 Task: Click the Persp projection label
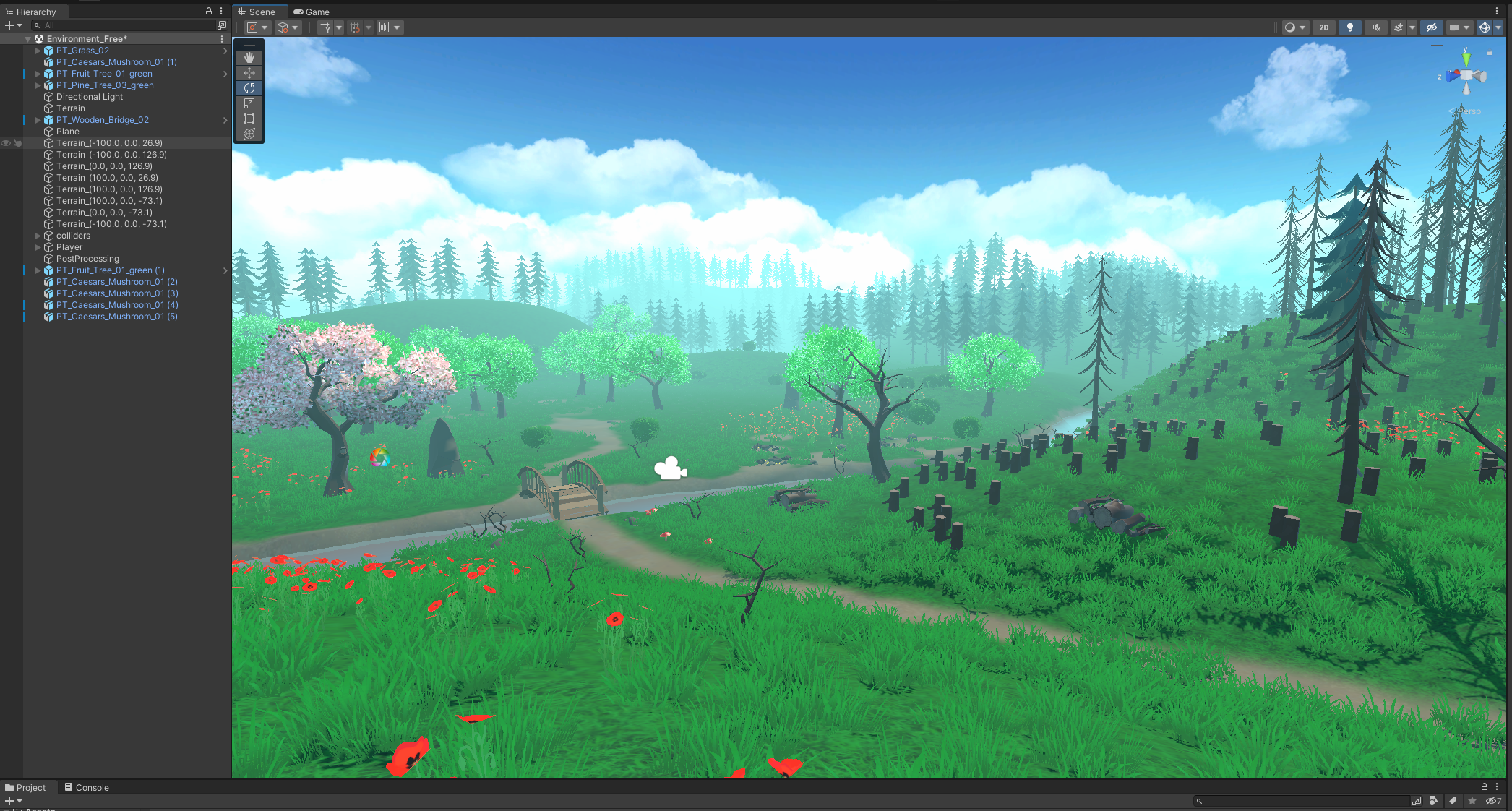[1469, 111]
